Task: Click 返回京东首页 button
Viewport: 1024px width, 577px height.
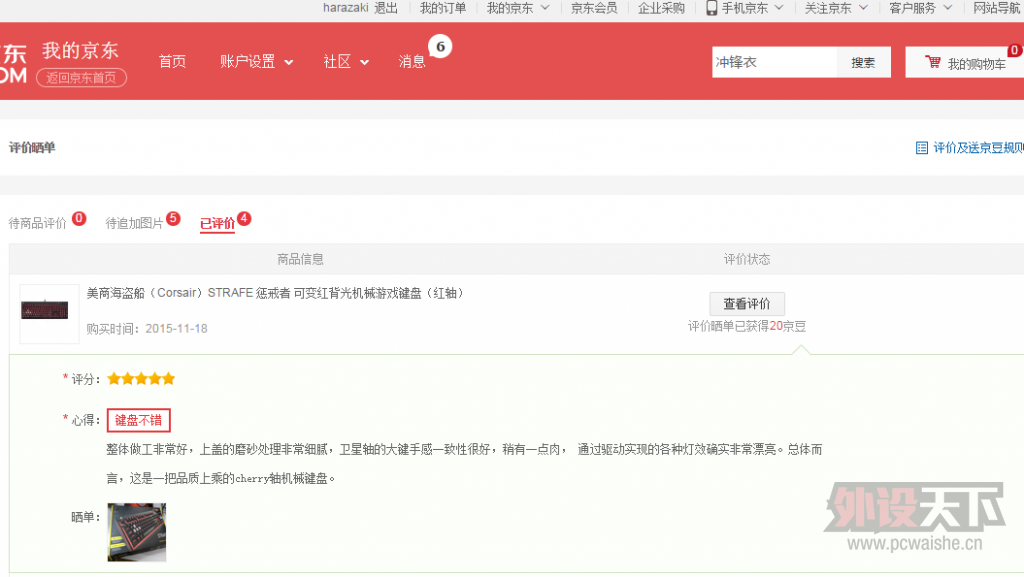Action: (x=81, y=78)
